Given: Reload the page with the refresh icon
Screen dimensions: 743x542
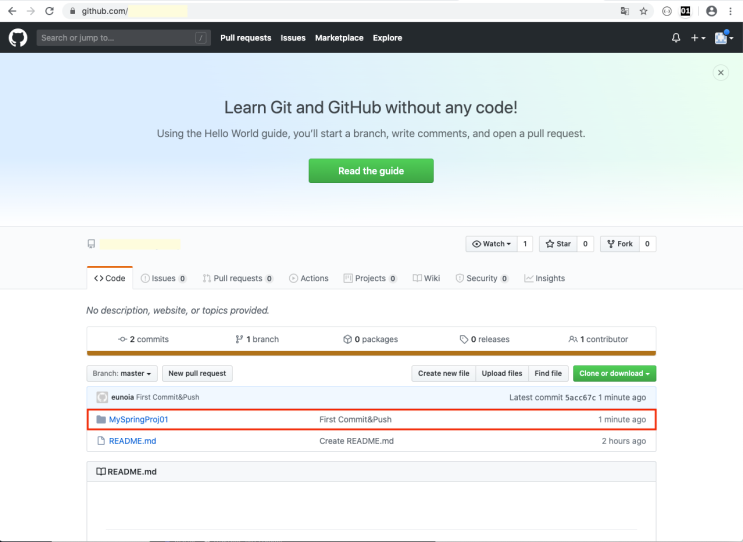Looking at the screenshot, I should tap(49, 11).
